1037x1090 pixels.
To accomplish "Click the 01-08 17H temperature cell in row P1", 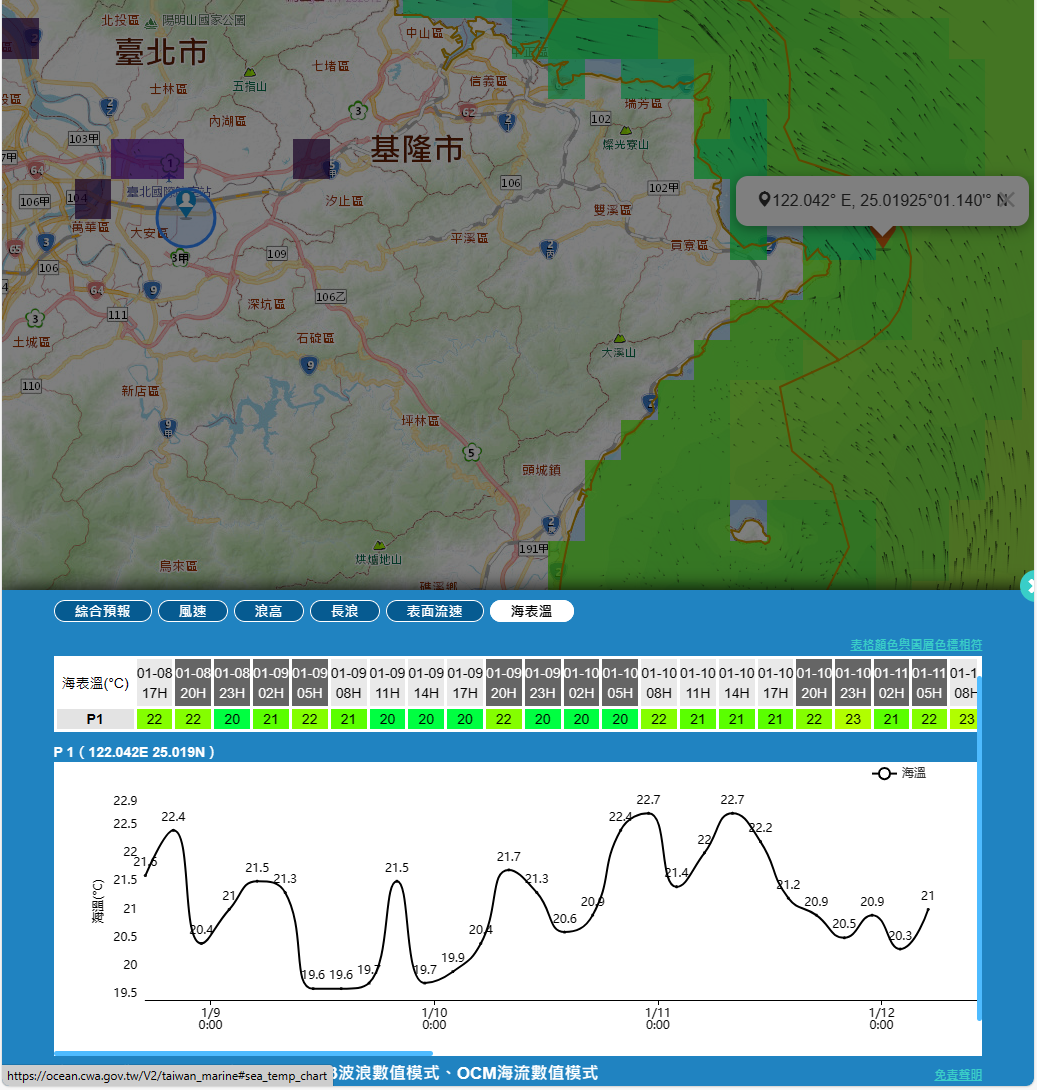I will (154, 719).
